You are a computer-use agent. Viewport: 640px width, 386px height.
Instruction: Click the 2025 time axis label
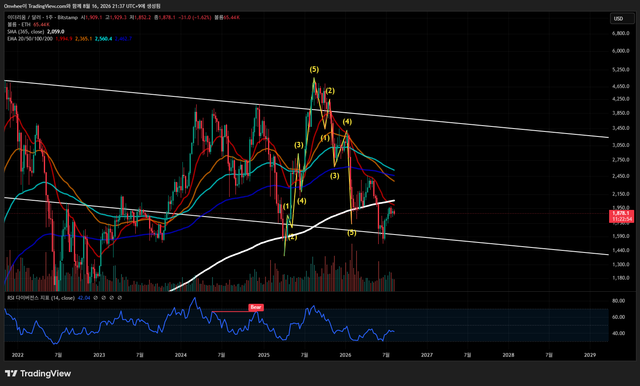[264, 355]
